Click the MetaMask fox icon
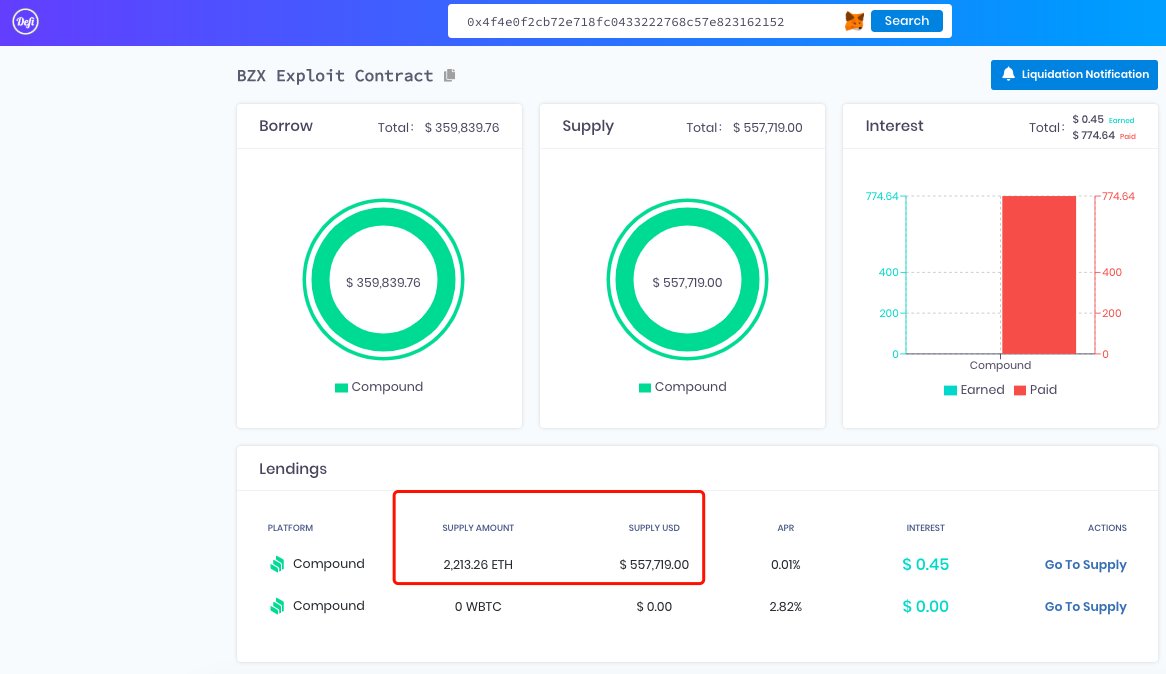 tap(854, 21)
